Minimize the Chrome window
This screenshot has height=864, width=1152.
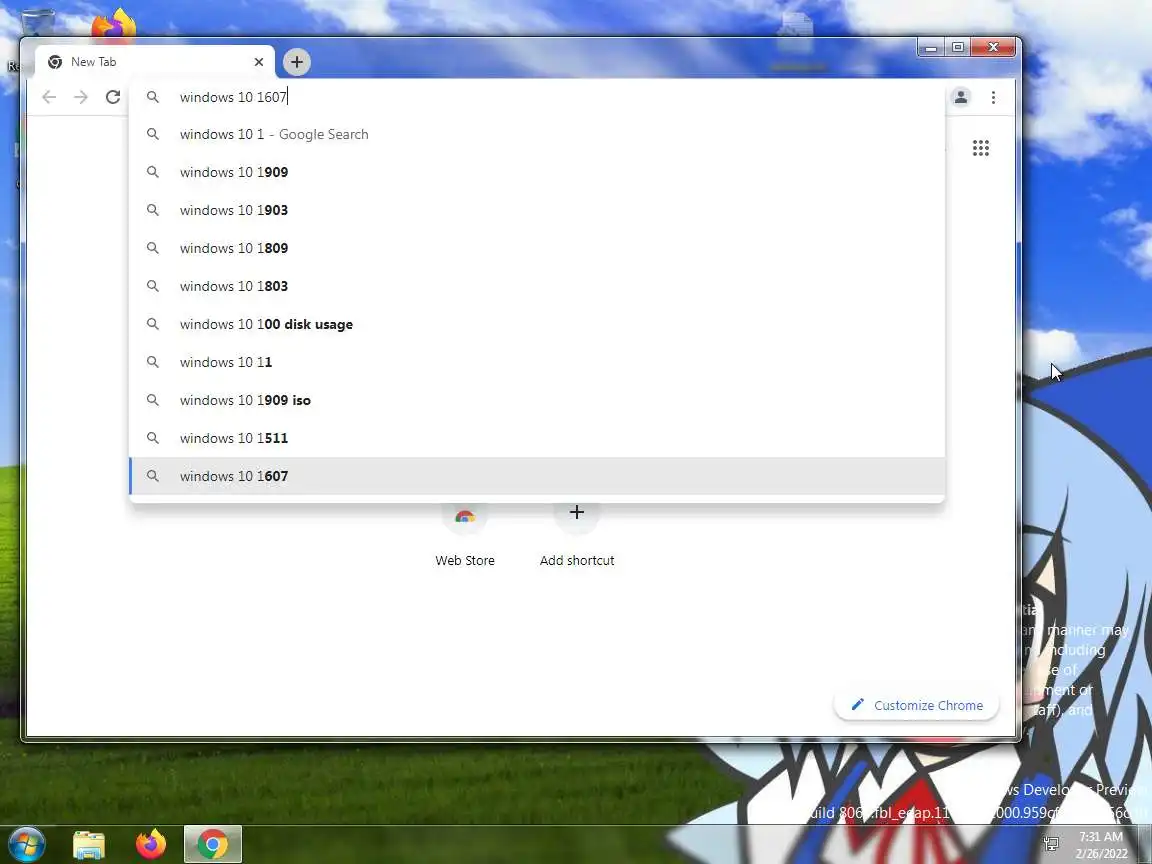point(931,48)
